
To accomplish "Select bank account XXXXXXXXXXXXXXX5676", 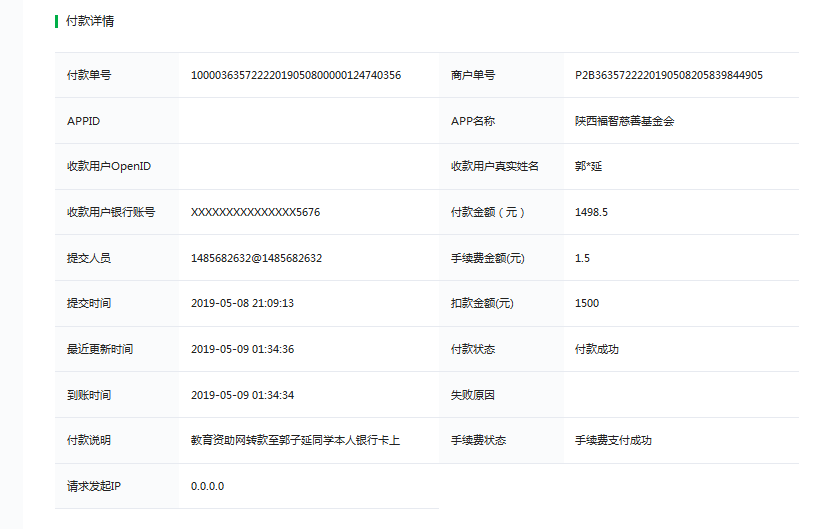I will pos(256,212).
